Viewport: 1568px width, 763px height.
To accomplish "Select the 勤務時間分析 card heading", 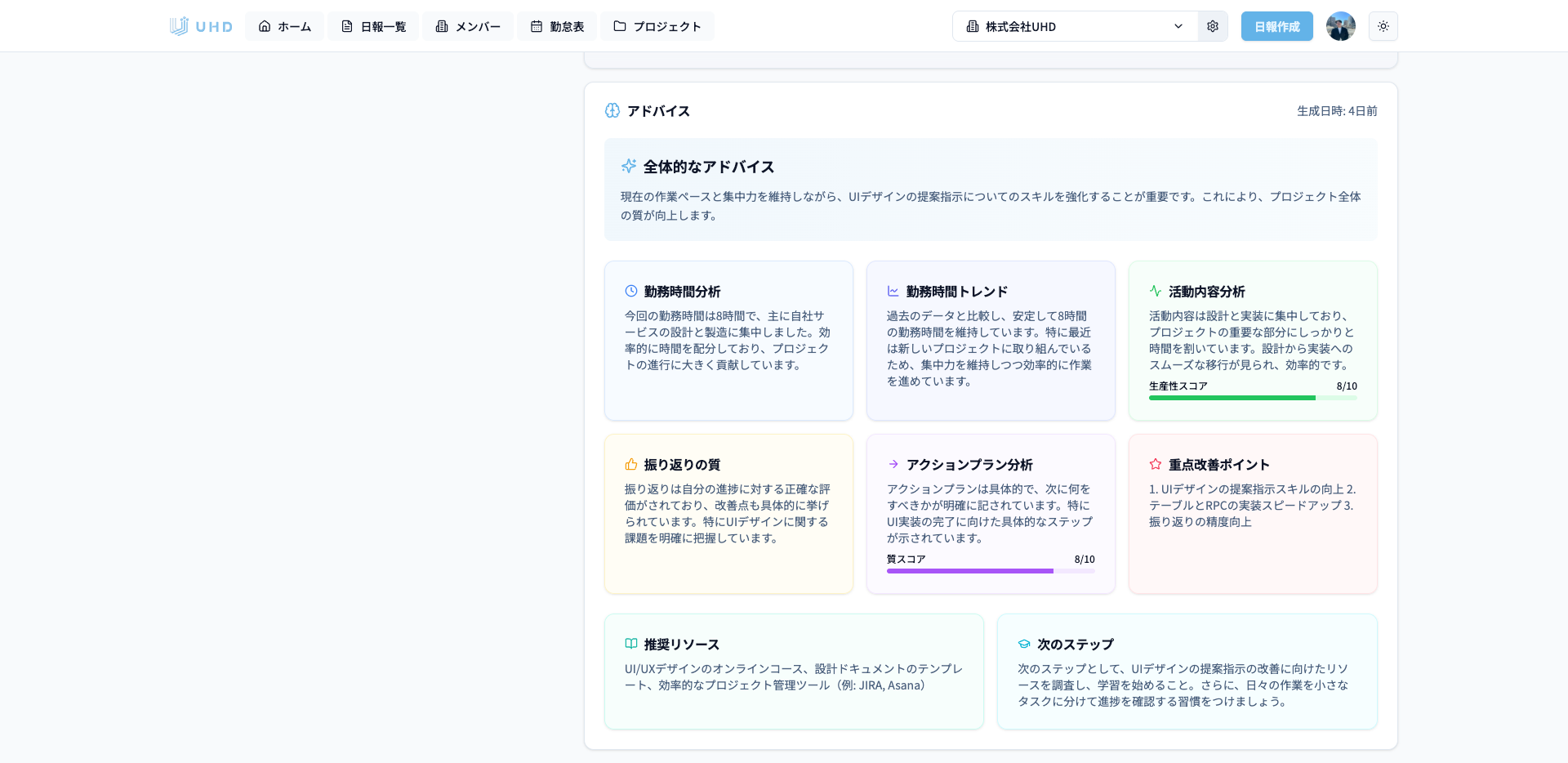I will point(683,292).
